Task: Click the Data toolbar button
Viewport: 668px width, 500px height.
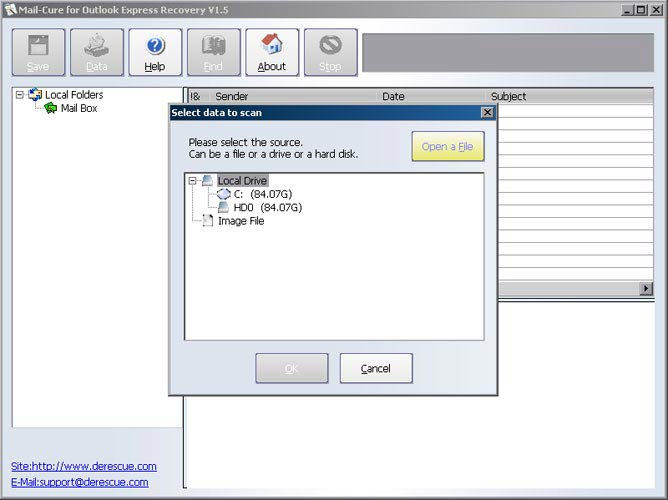Action: tap(97, 52)
